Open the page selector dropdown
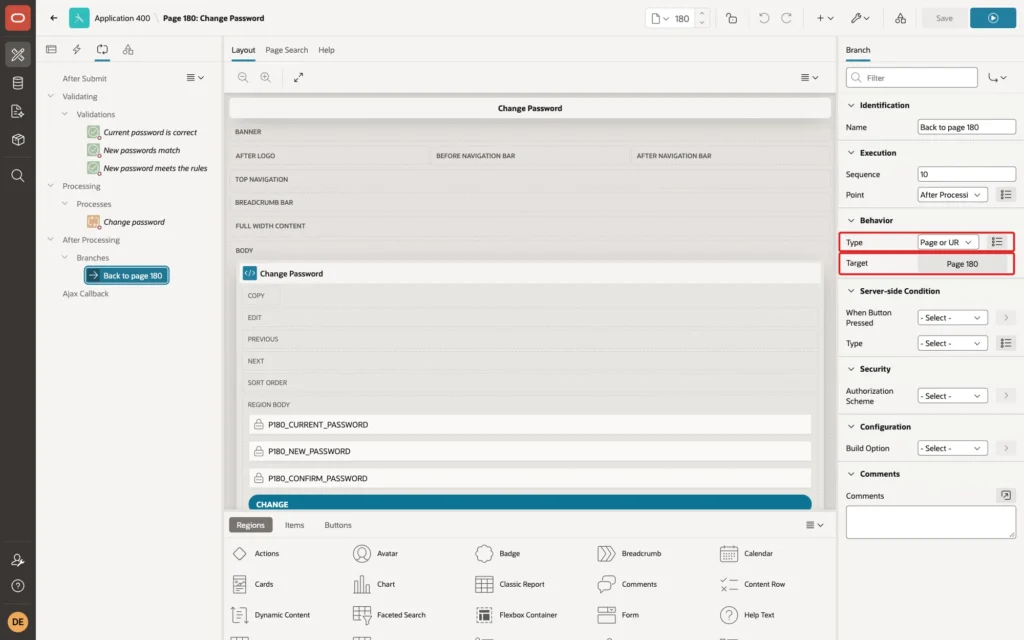 point(660,18)
